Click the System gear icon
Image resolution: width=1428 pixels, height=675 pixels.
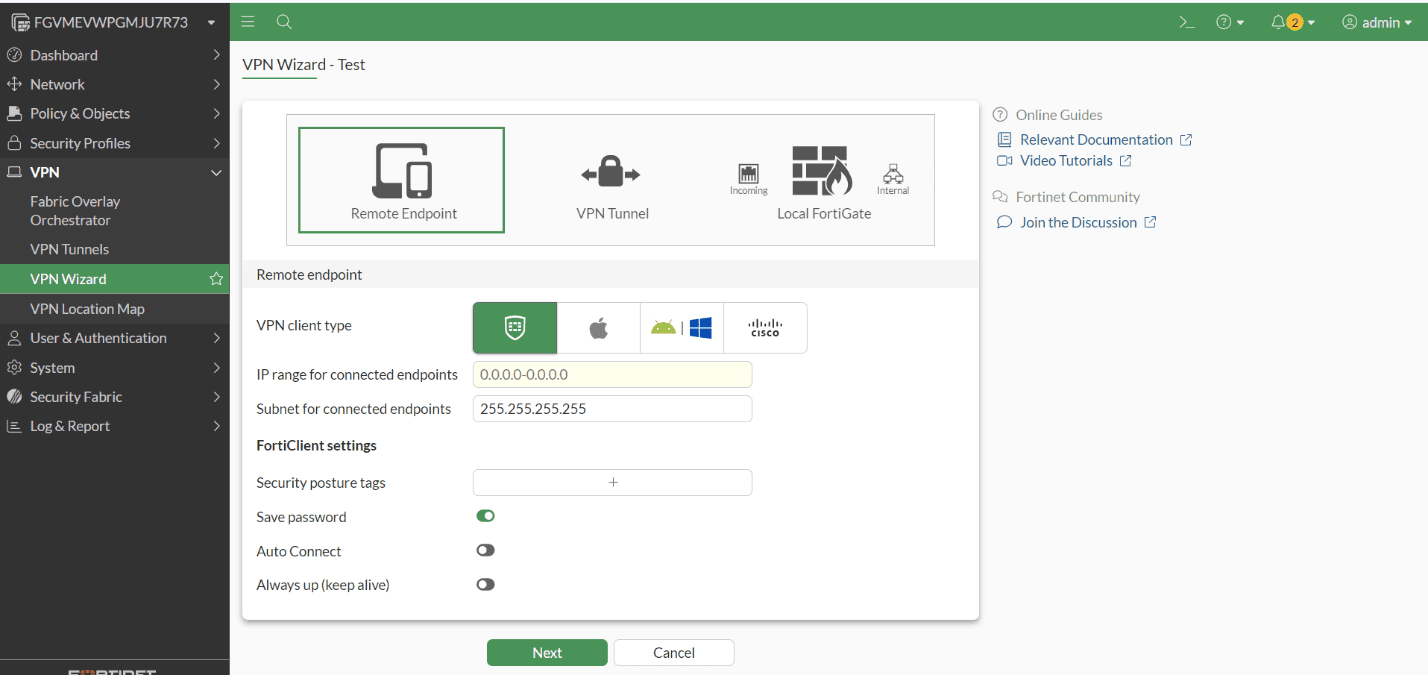click(14, 368)
